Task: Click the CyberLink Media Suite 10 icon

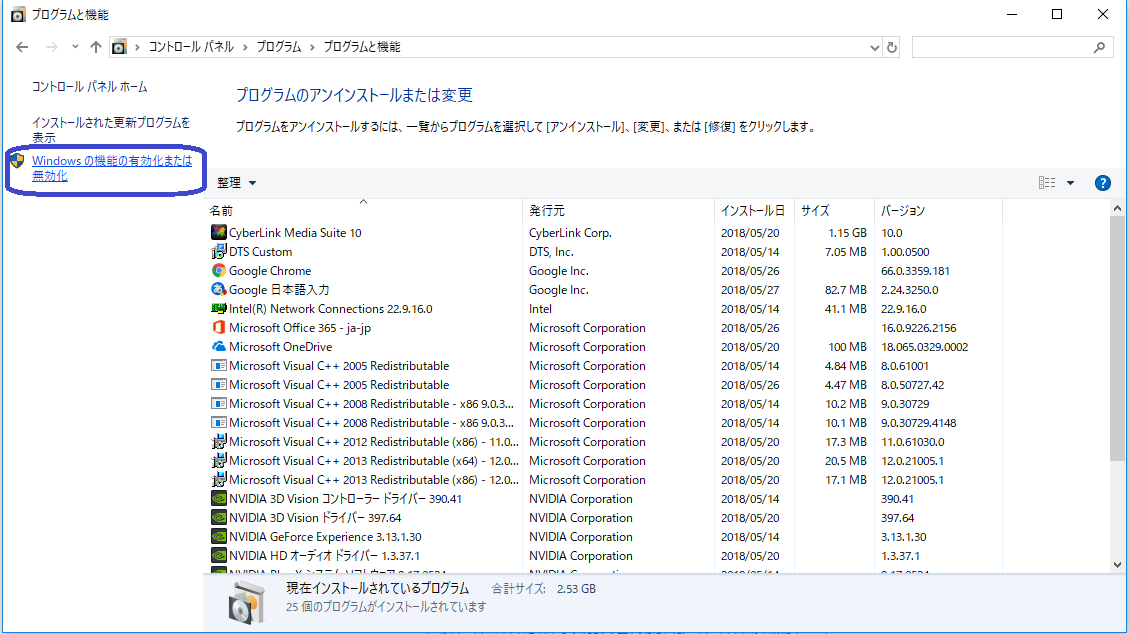Action: click(x=218, y=232)
